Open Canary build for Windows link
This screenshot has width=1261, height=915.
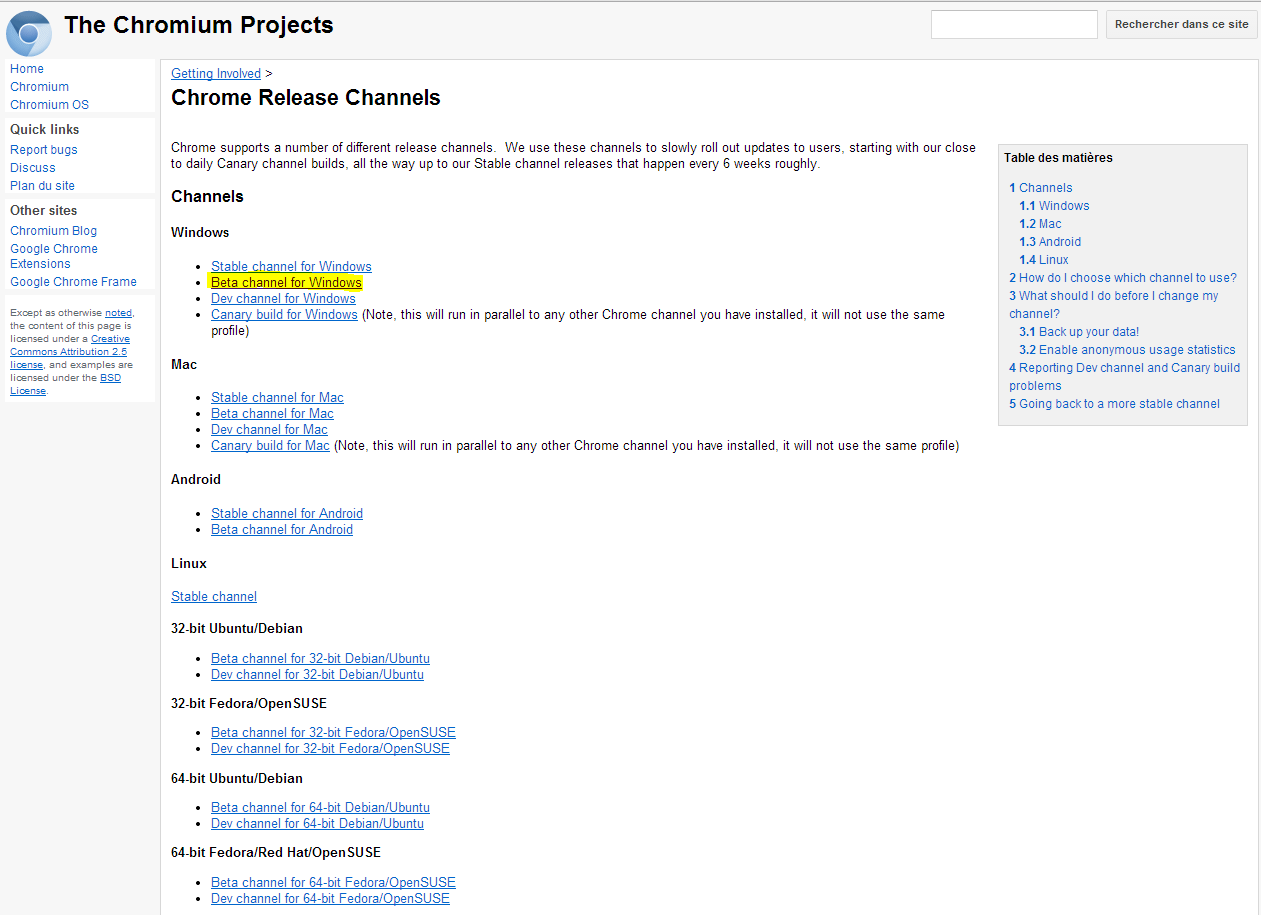284,315
